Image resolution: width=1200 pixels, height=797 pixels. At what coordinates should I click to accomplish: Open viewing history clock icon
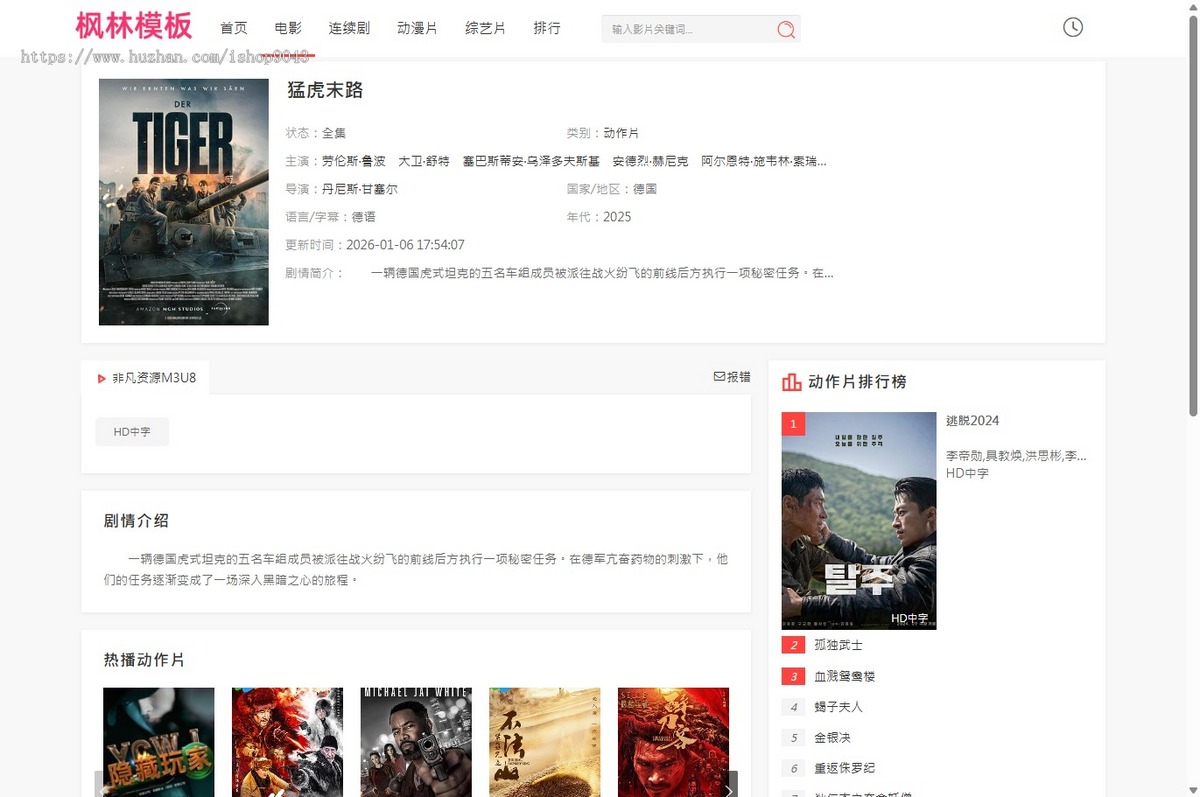coord(1073,27)
